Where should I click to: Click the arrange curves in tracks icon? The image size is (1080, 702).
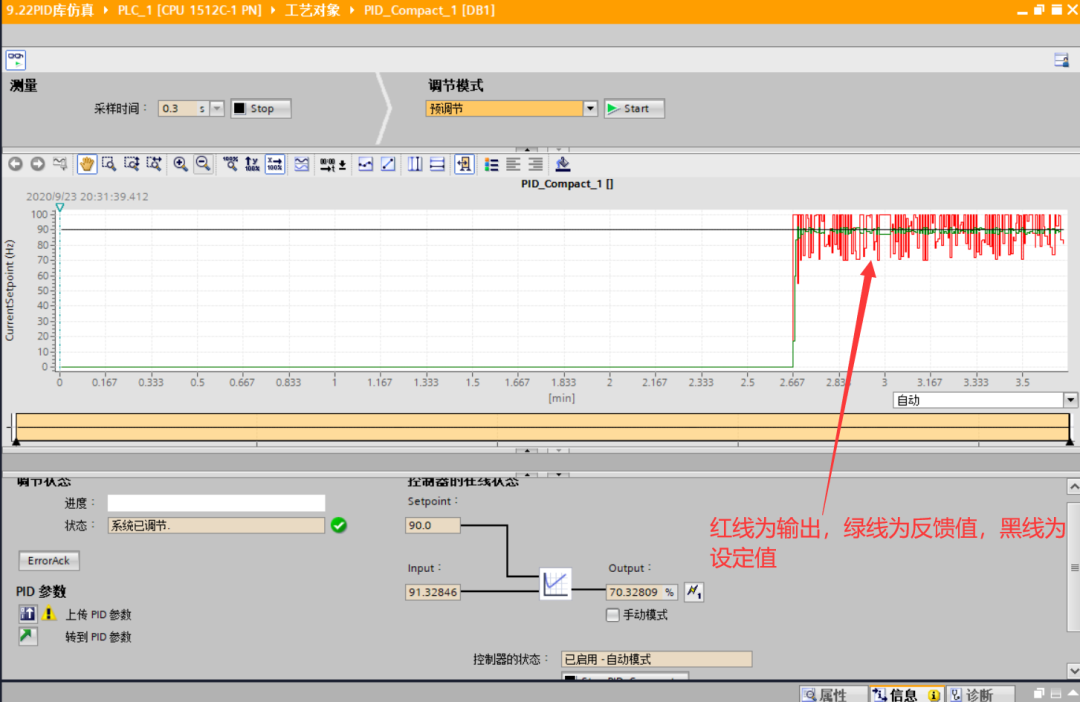302,164
